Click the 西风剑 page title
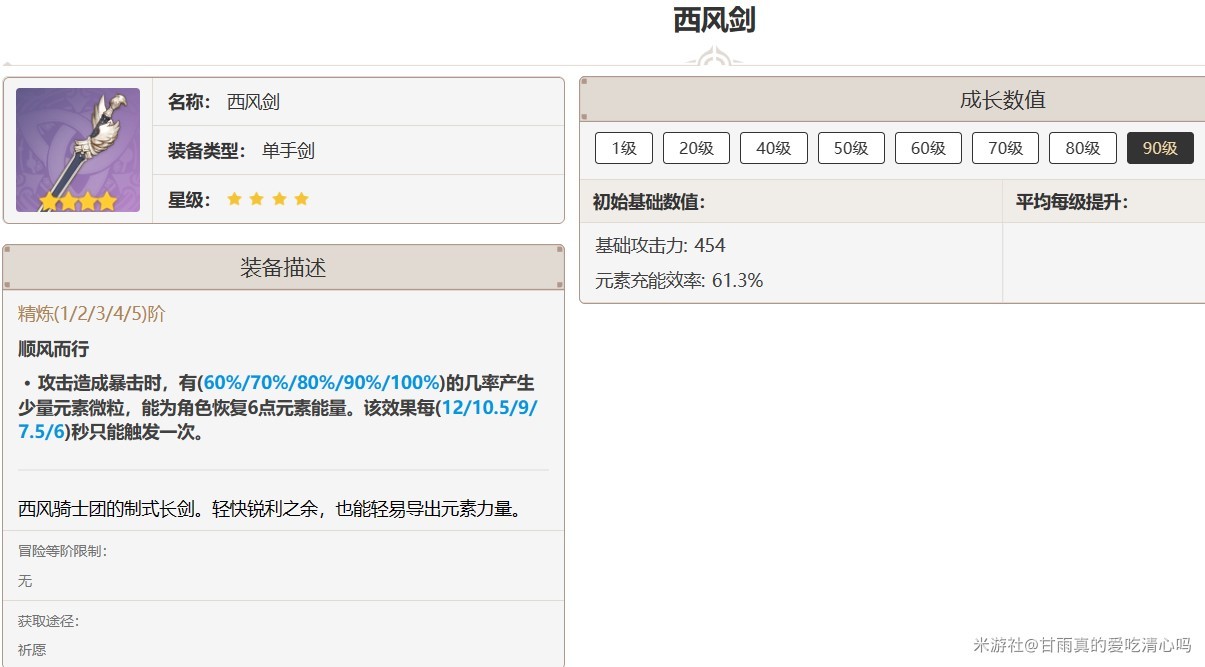 coord(714,20)
